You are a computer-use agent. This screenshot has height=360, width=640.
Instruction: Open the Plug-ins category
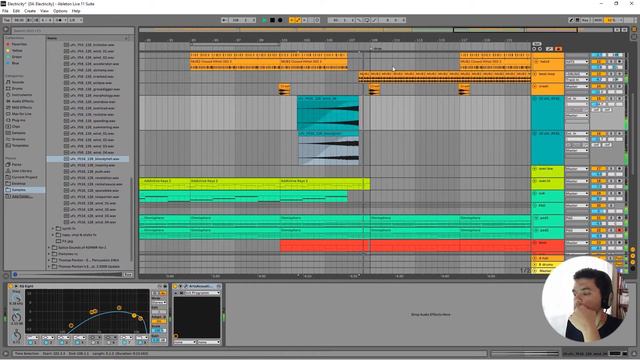18,120
